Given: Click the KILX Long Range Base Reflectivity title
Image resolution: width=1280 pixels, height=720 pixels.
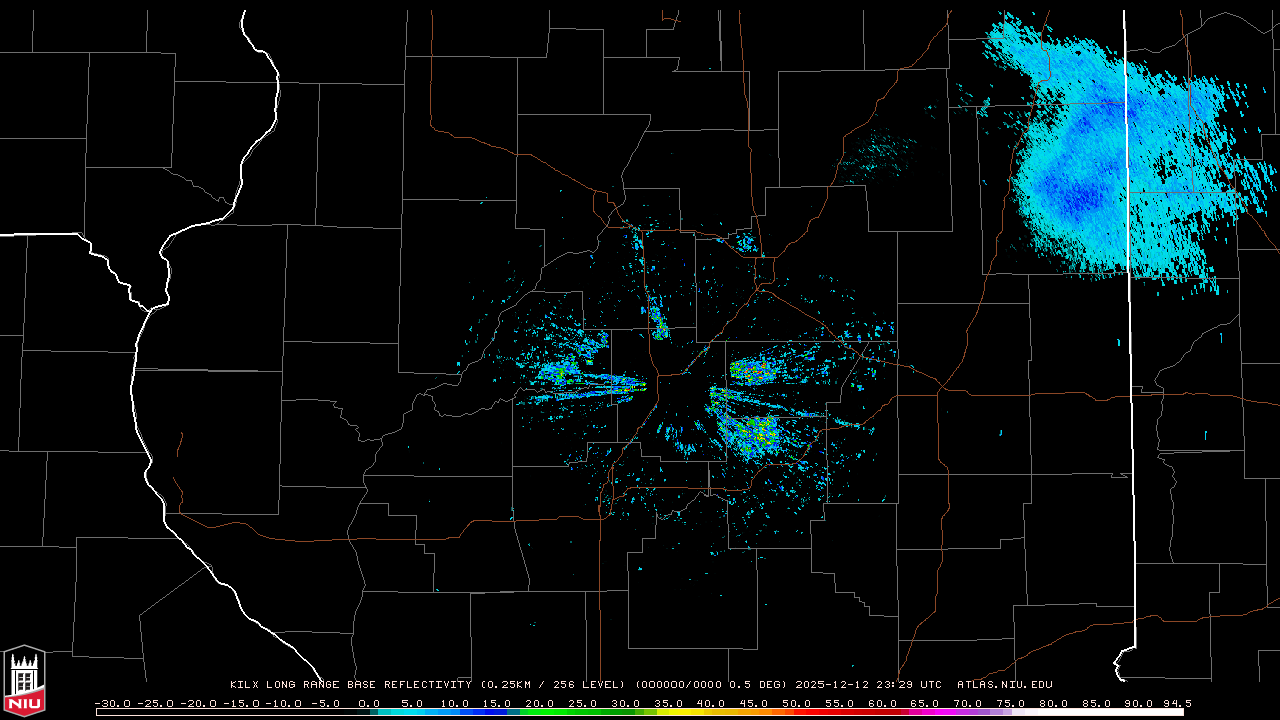Looking at the screenshot, I should click(x=350, y=685).
